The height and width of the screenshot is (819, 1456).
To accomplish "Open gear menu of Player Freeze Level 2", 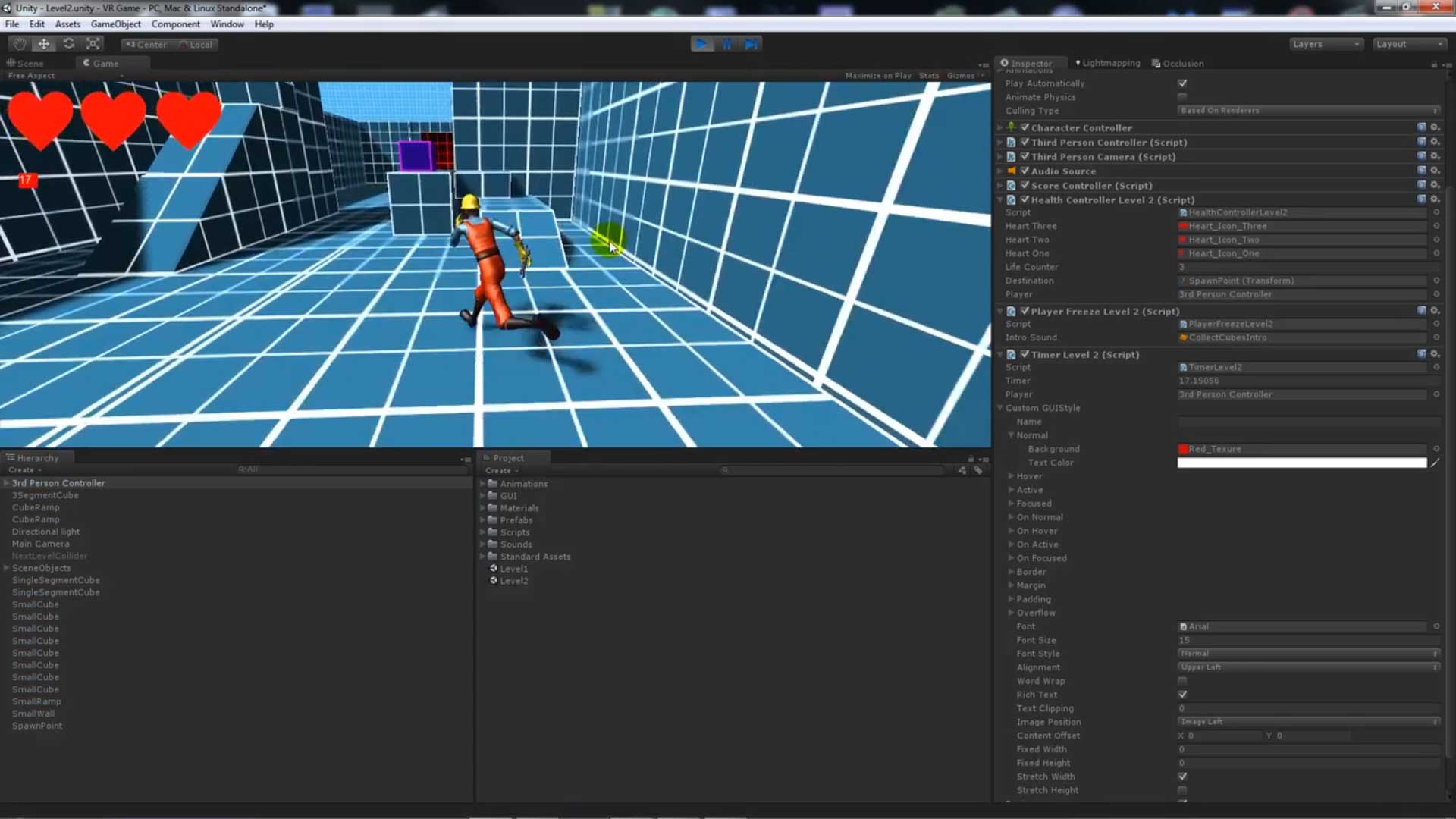I will coord(1435,311).
